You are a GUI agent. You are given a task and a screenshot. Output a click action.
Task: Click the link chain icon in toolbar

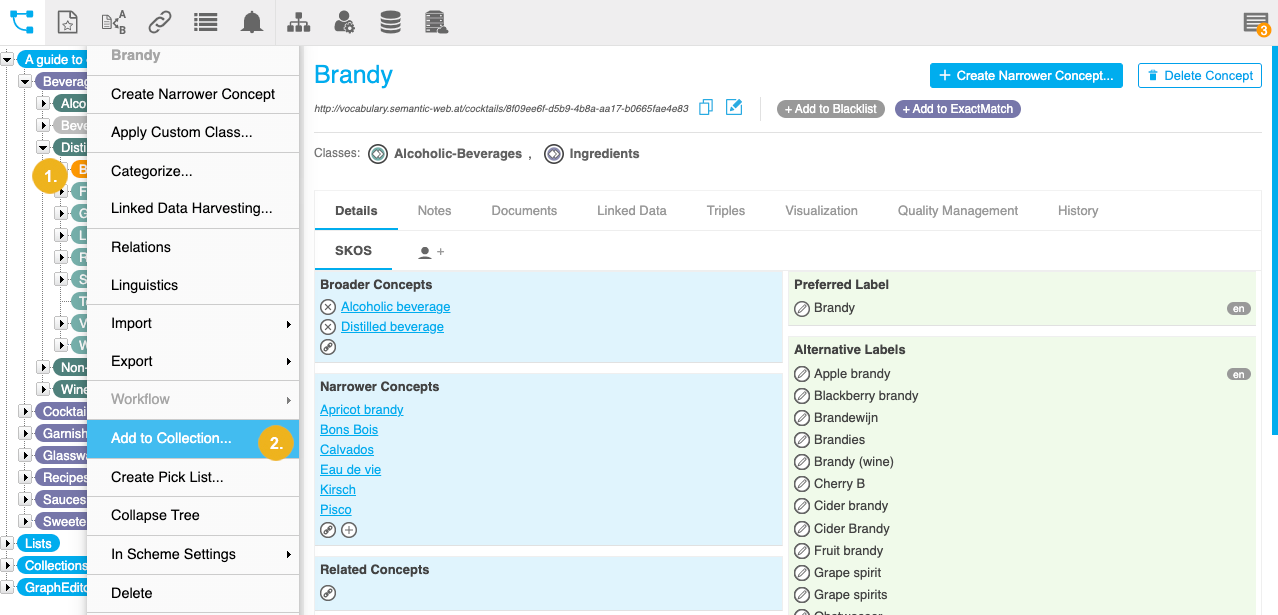tap(159, 22)
